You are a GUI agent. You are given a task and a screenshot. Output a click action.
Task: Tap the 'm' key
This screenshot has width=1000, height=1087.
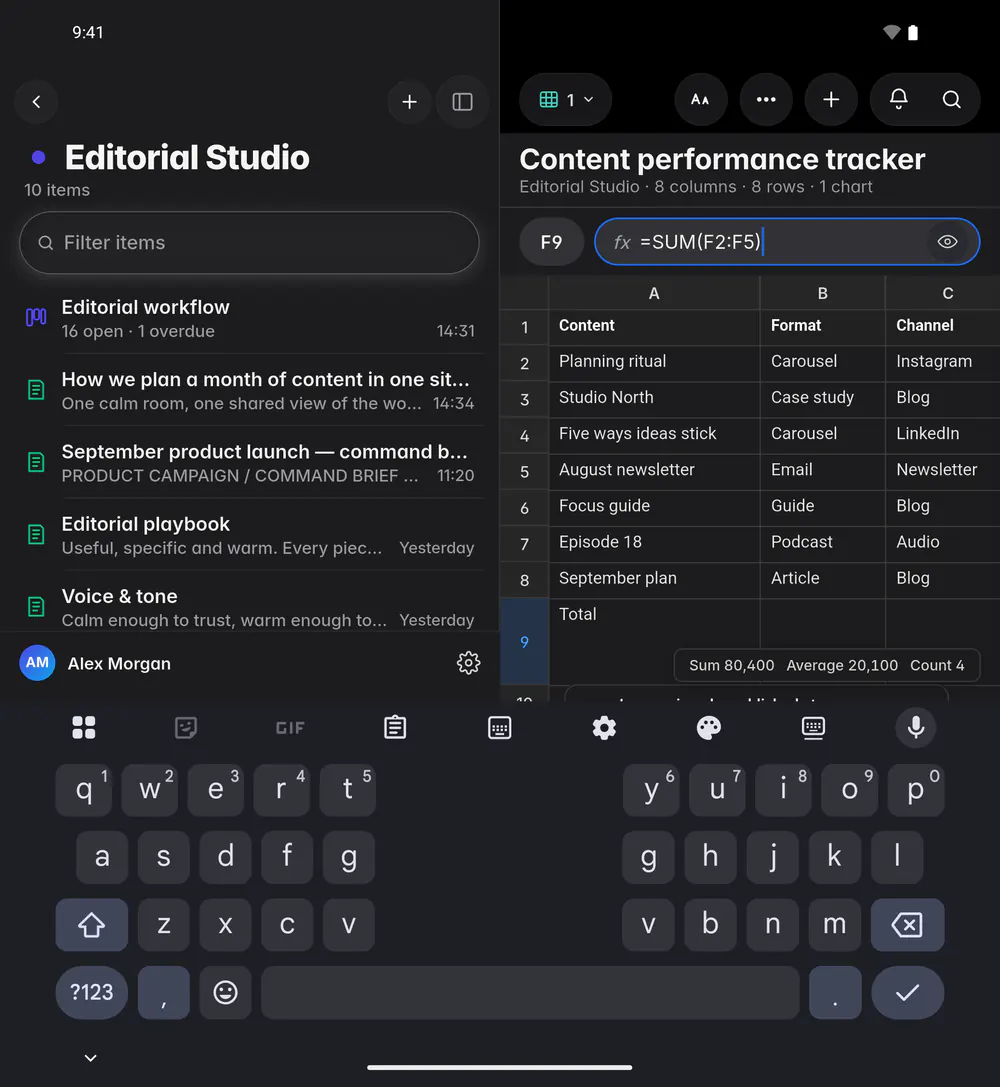pyautogui.click(x=834, y=925)
